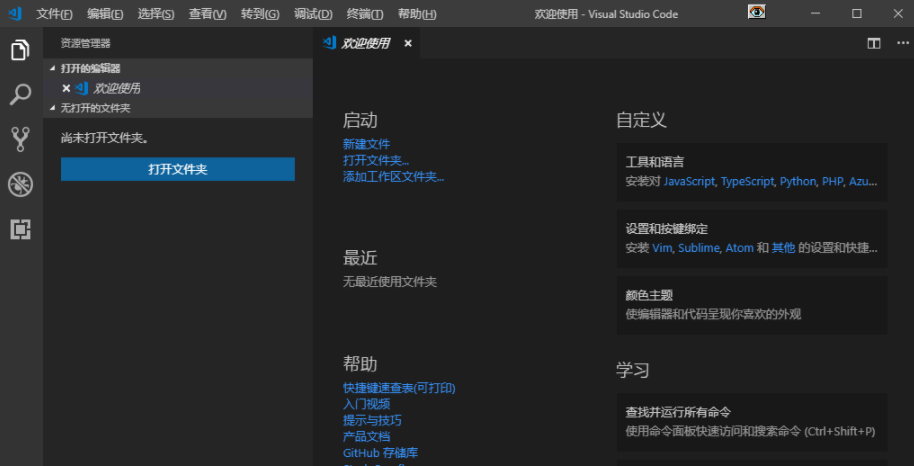Viewport: 914px width, 466px height.
Task: Open the 产品文档 link
Action: [367, 437]
